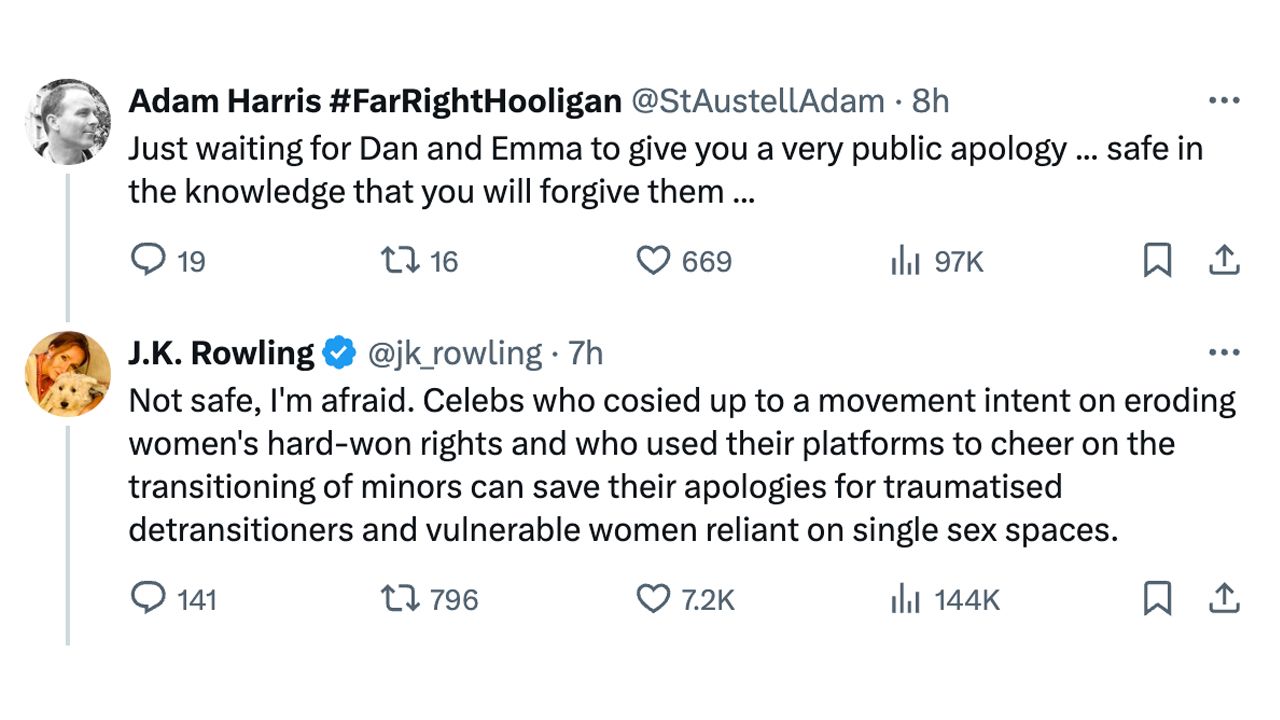Open J.K. Rowling's profile picture
The height and width of the screenshot is (720, 1280).
click(x=68, y=374)
